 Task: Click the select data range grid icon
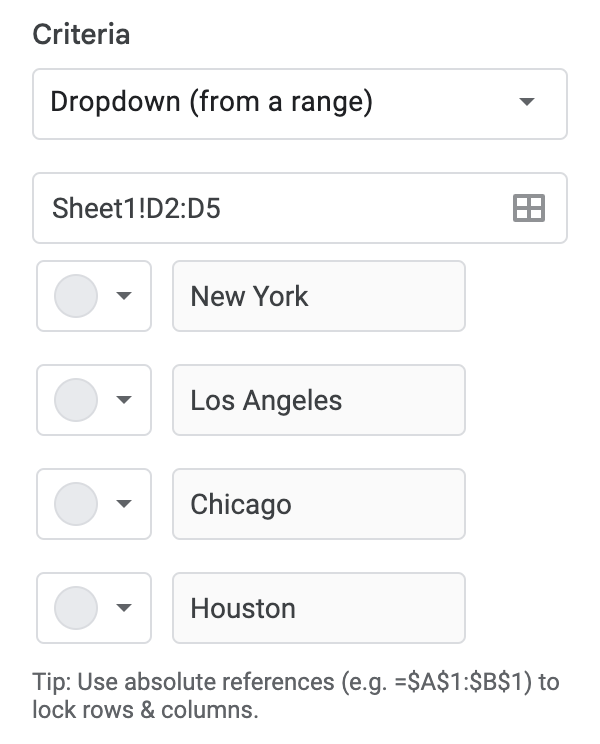point(528,208)
